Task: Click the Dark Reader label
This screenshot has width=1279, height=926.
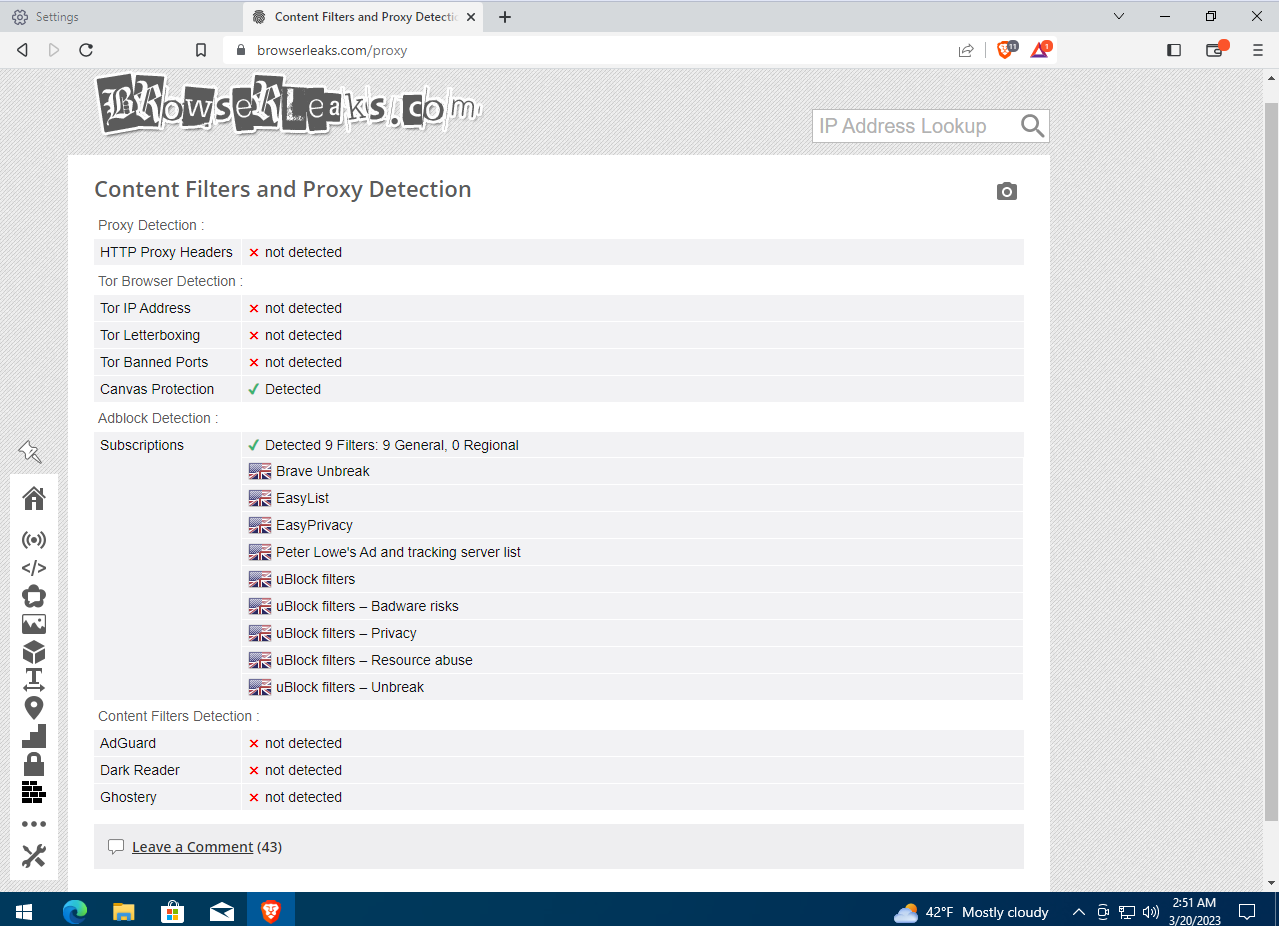Action: tap(140, 770)
